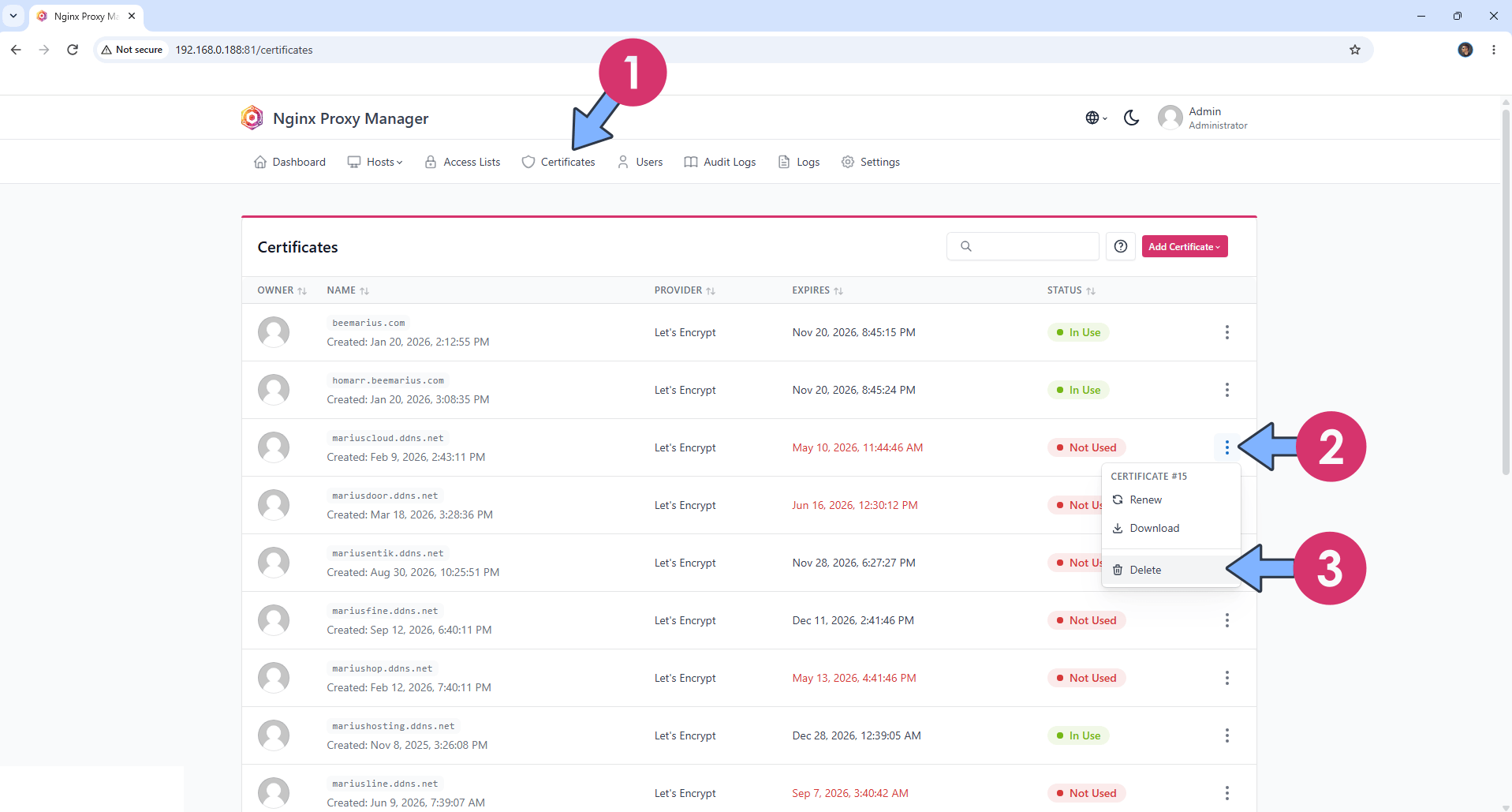Sort by the OWNER column header
Screen dimensions: 1512x812
[282, 290]
